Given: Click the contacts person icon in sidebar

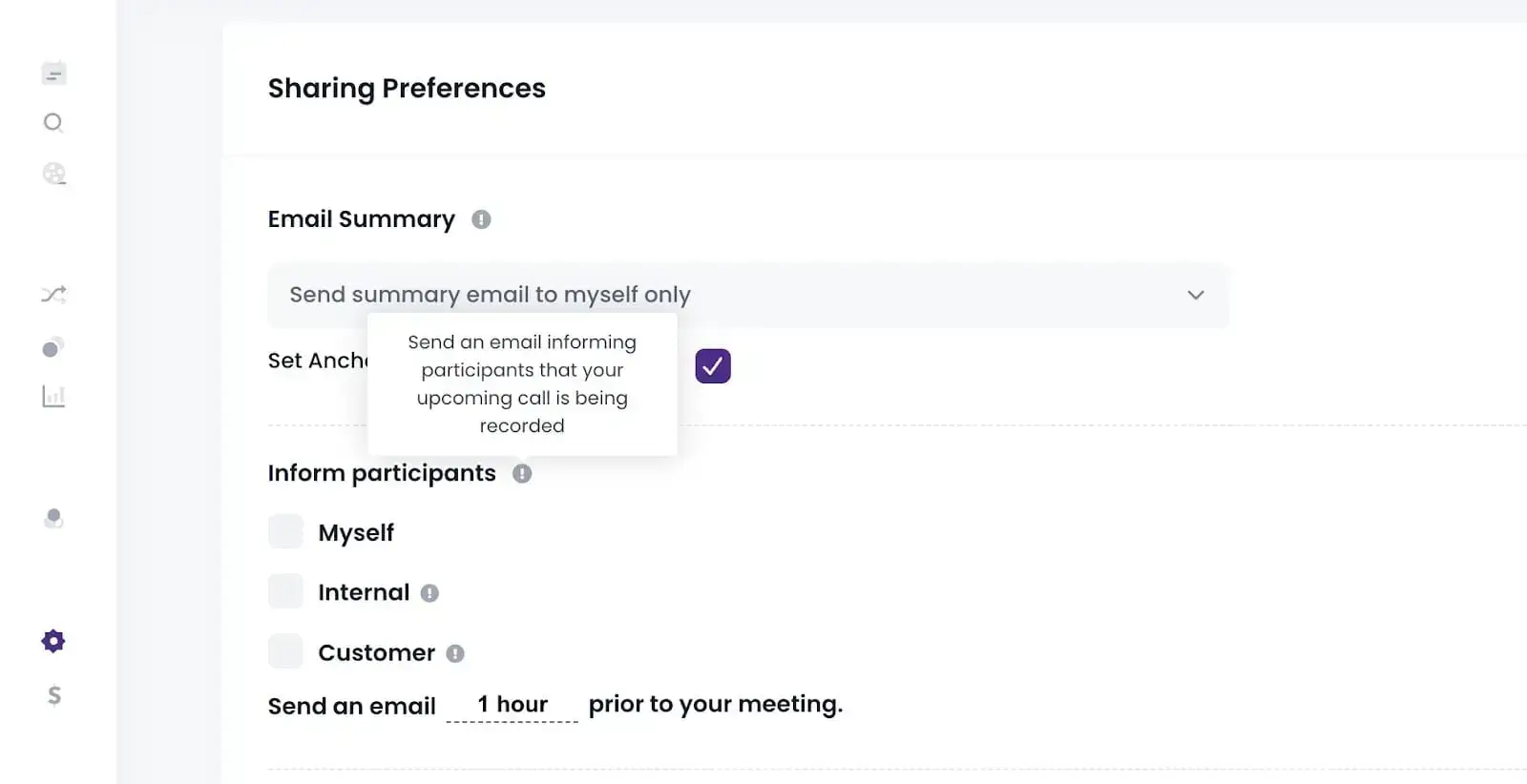Looking at the screenshot, I should [53, 518].
